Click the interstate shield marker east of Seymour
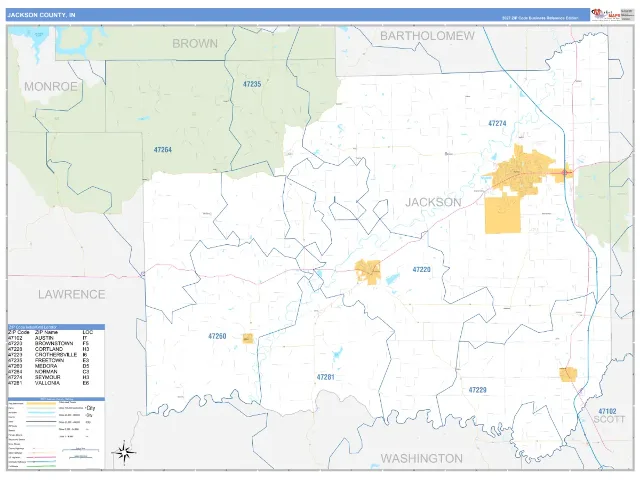This screenshot has width=640, height=480. point(564,173)
